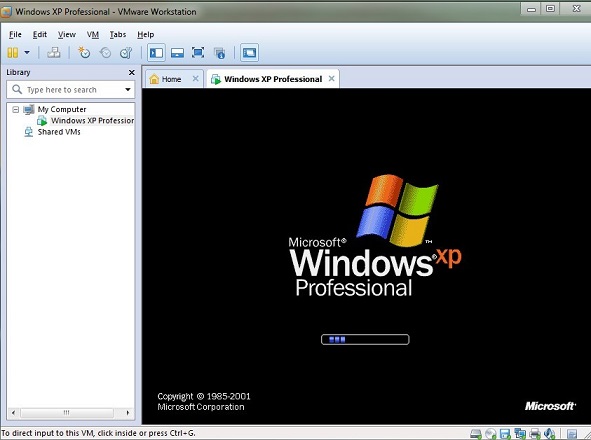Click the Unity mode toolbar icon
591x440 pixels.
point(219,53)
